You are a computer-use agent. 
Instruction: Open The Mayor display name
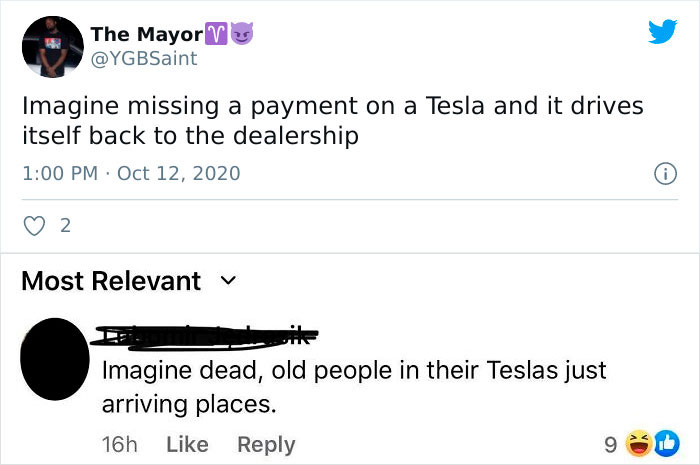tap(146, 34)
